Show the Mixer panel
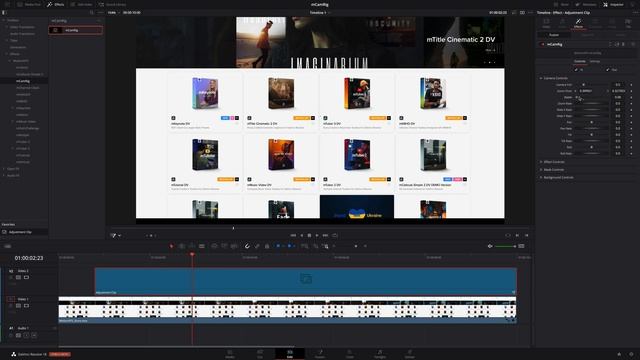Screen dimensions: 640x360 [561, 4]
